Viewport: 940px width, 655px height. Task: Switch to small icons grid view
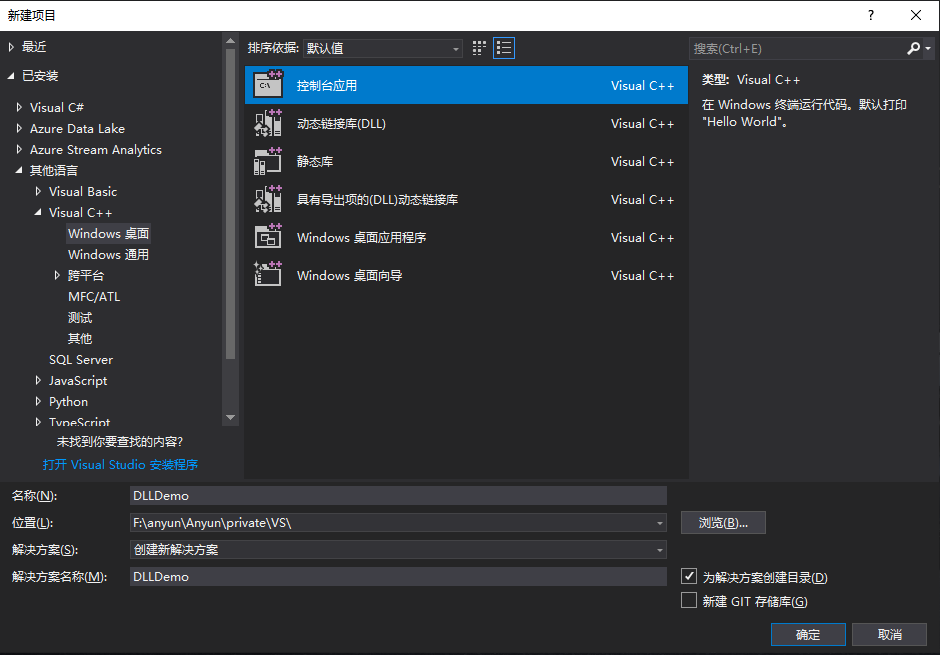[x=479, y=48]
